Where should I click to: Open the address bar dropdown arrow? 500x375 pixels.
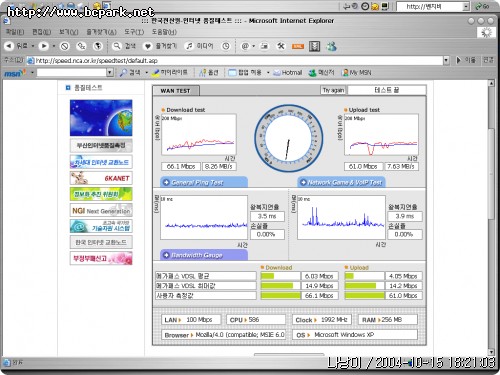pos(446,60)
